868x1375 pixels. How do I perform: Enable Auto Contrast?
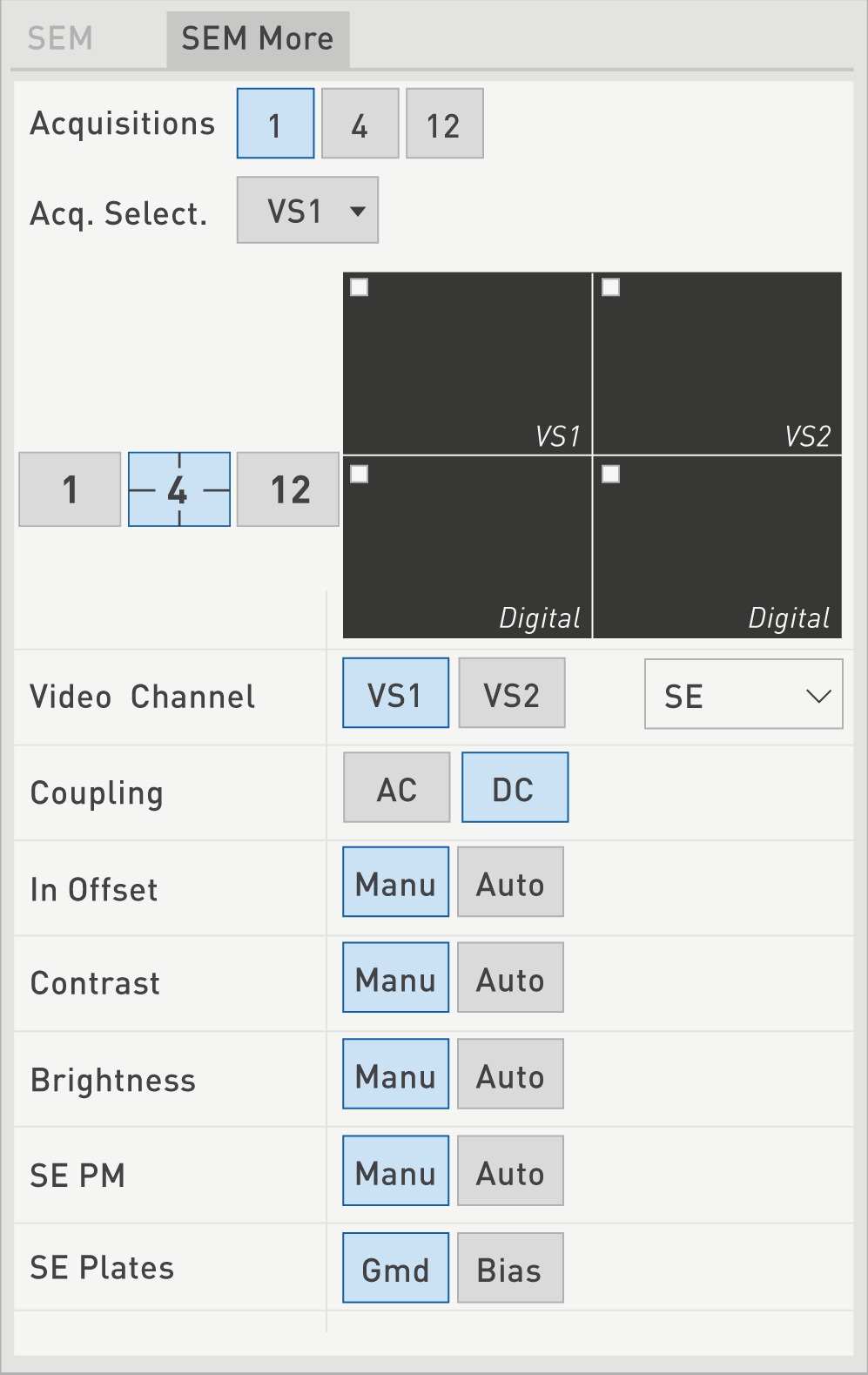click(510, 978)
